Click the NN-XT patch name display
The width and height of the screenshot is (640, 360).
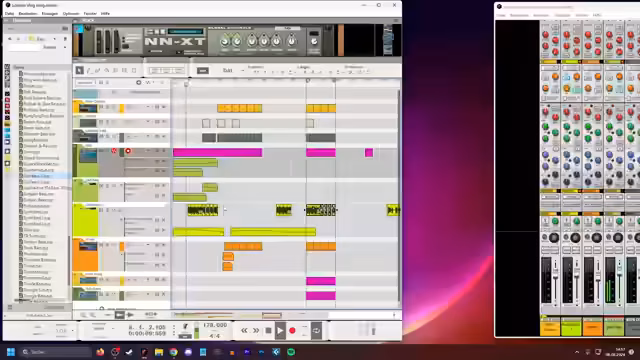[185, 31]
